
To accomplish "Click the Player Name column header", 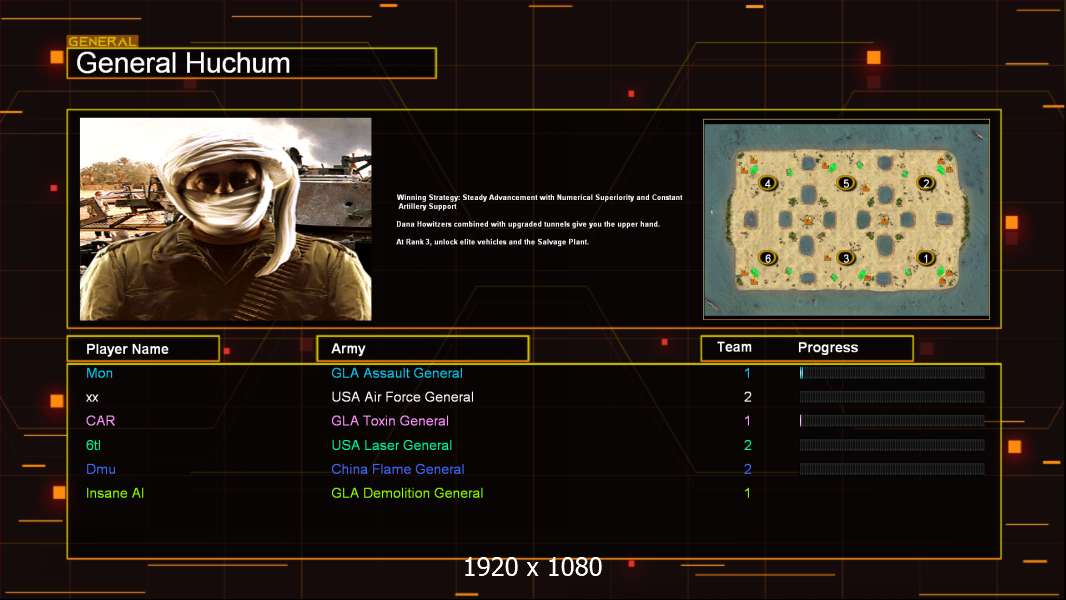I will pos(143,349).
